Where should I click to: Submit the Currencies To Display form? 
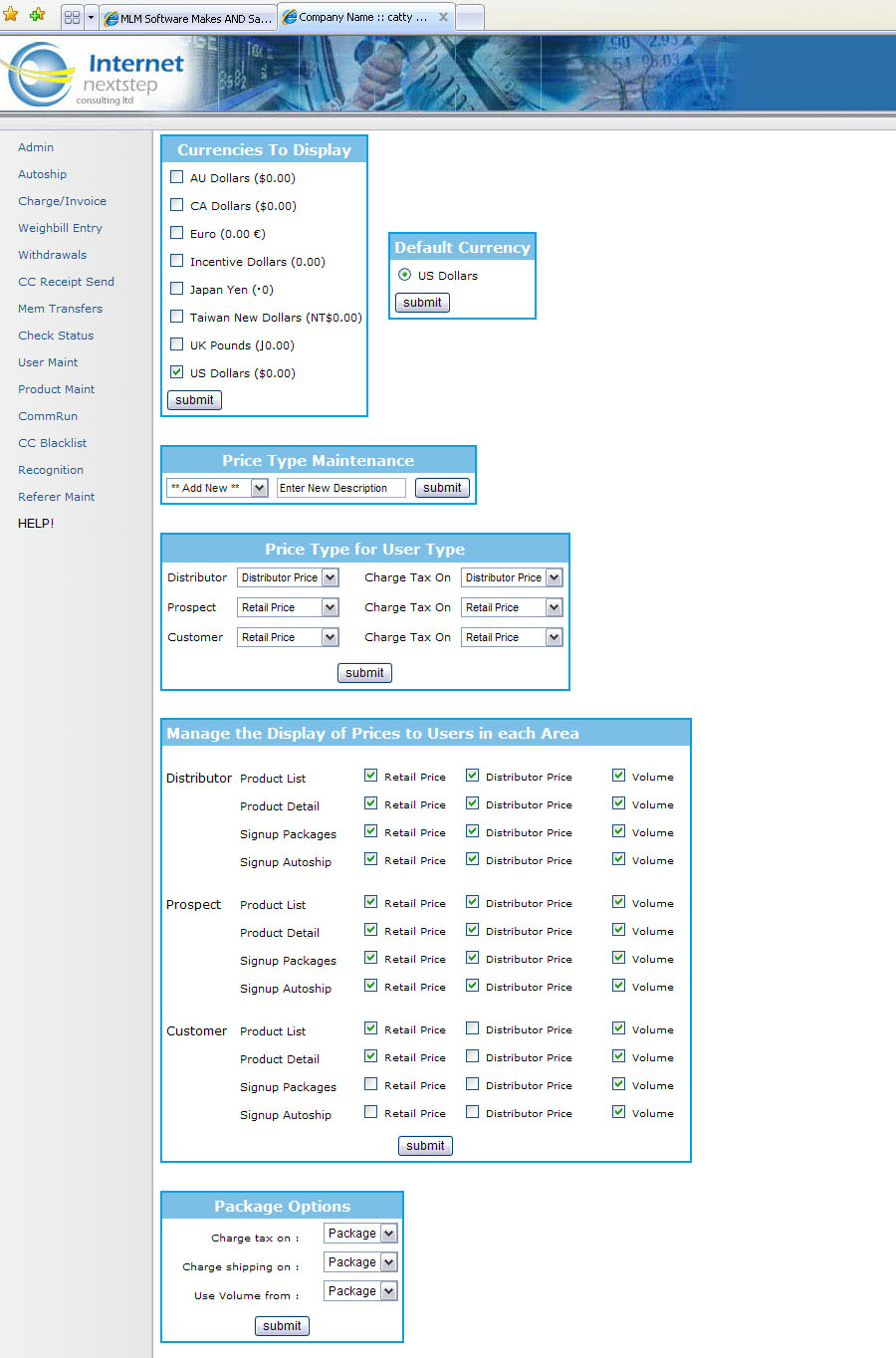[194, 400]
